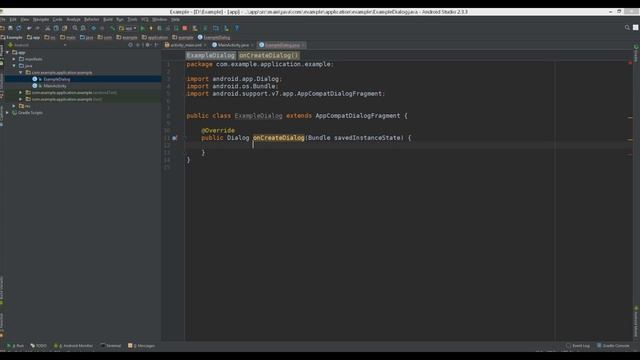Collapse the app module tree node
This screenshot has width=640, height=360.
(7, 52)
